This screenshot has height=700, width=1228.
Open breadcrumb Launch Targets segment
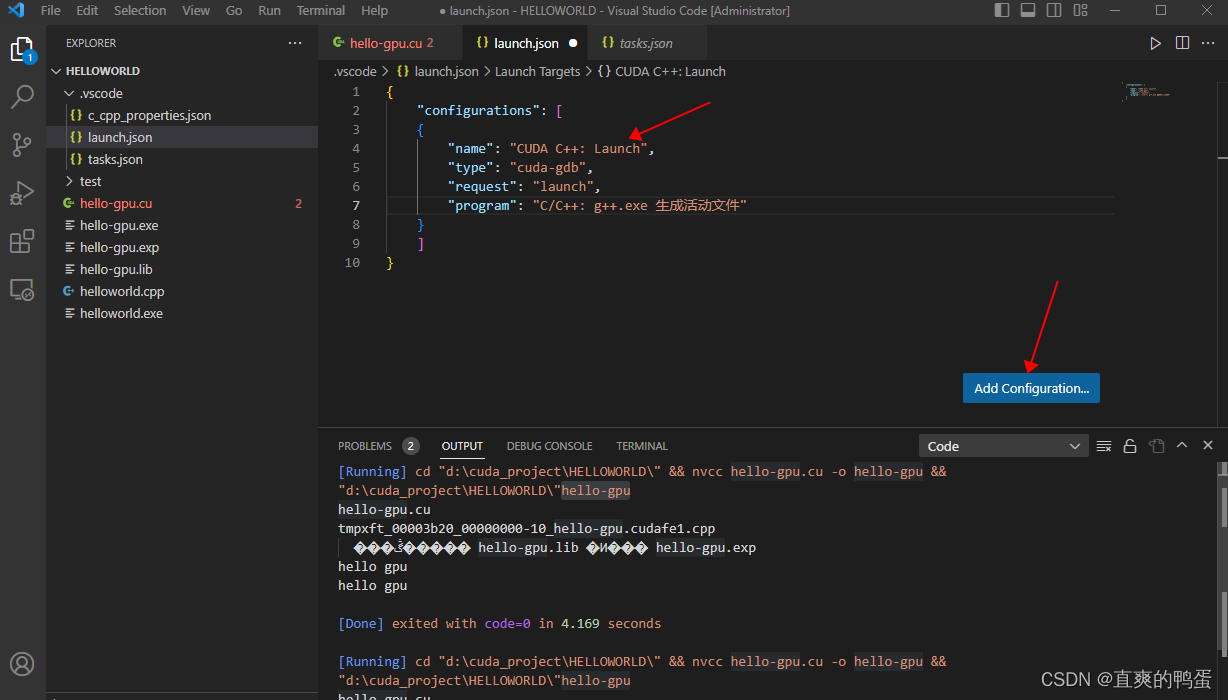(x=537, y=71)
